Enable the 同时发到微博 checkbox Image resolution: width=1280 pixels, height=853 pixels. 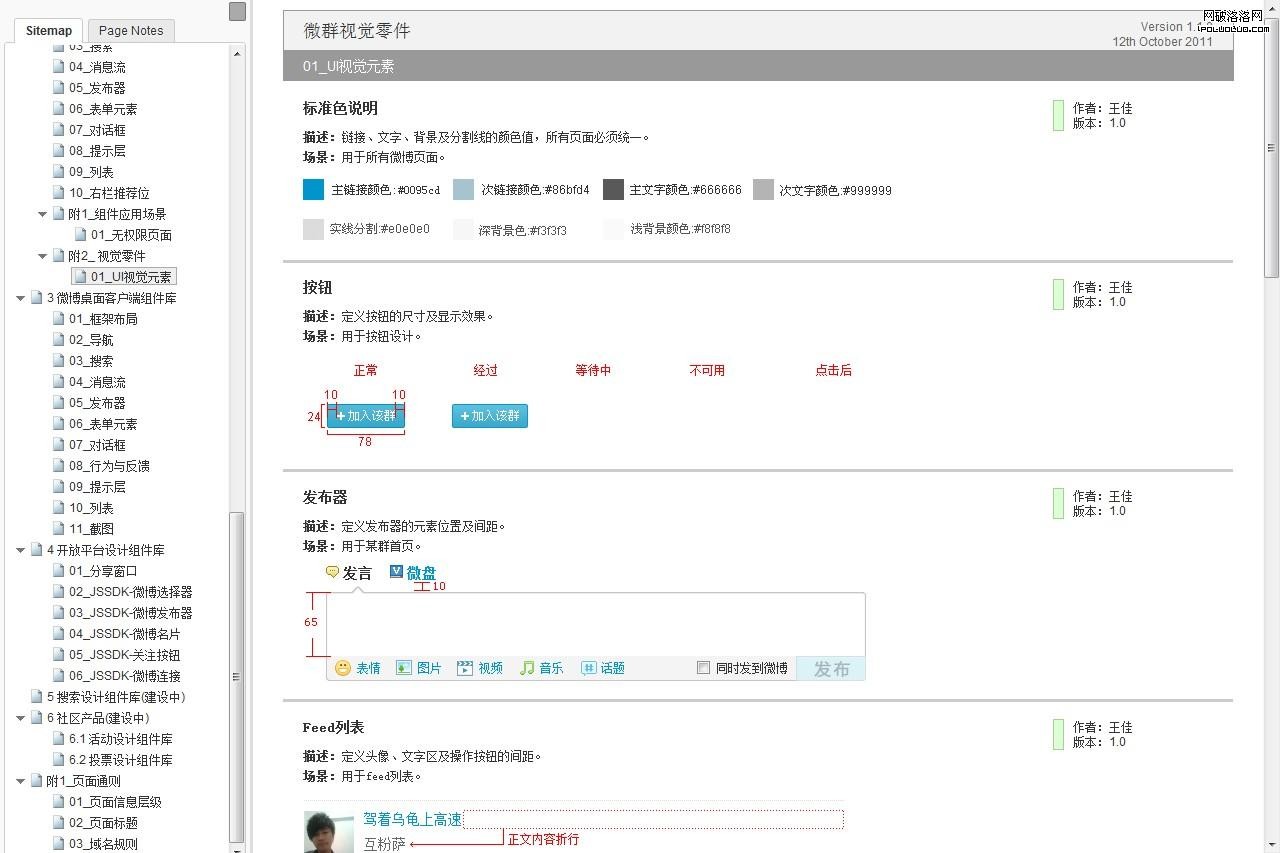[703, 668]
